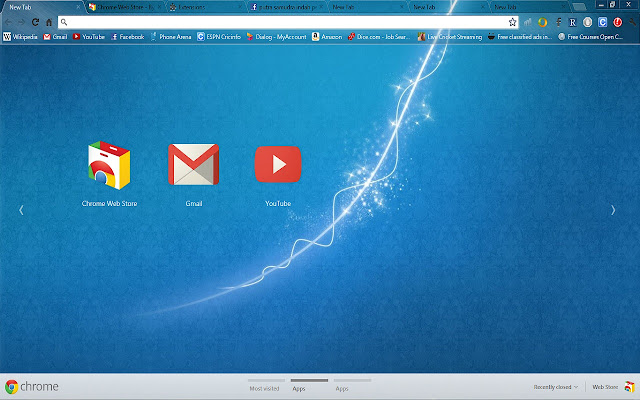This screenshot has width=640, height=400.
Task: Click the blue R extension icon
Action: [573, 22]
